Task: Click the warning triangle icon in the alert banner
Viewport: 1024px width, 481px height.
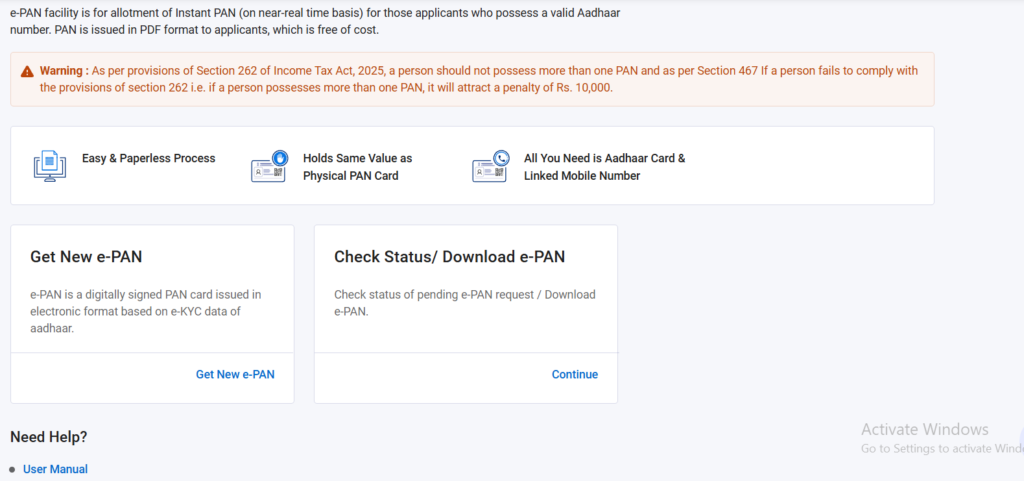Action: [26, 72]
